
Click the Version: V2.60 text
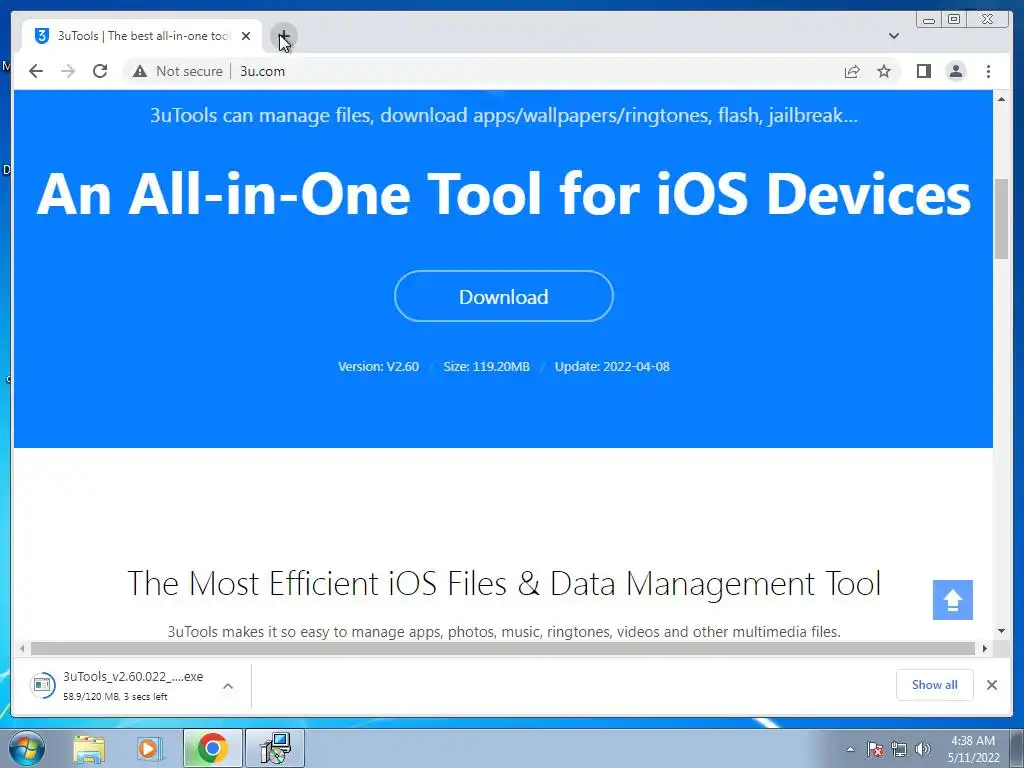coord(378,366)
